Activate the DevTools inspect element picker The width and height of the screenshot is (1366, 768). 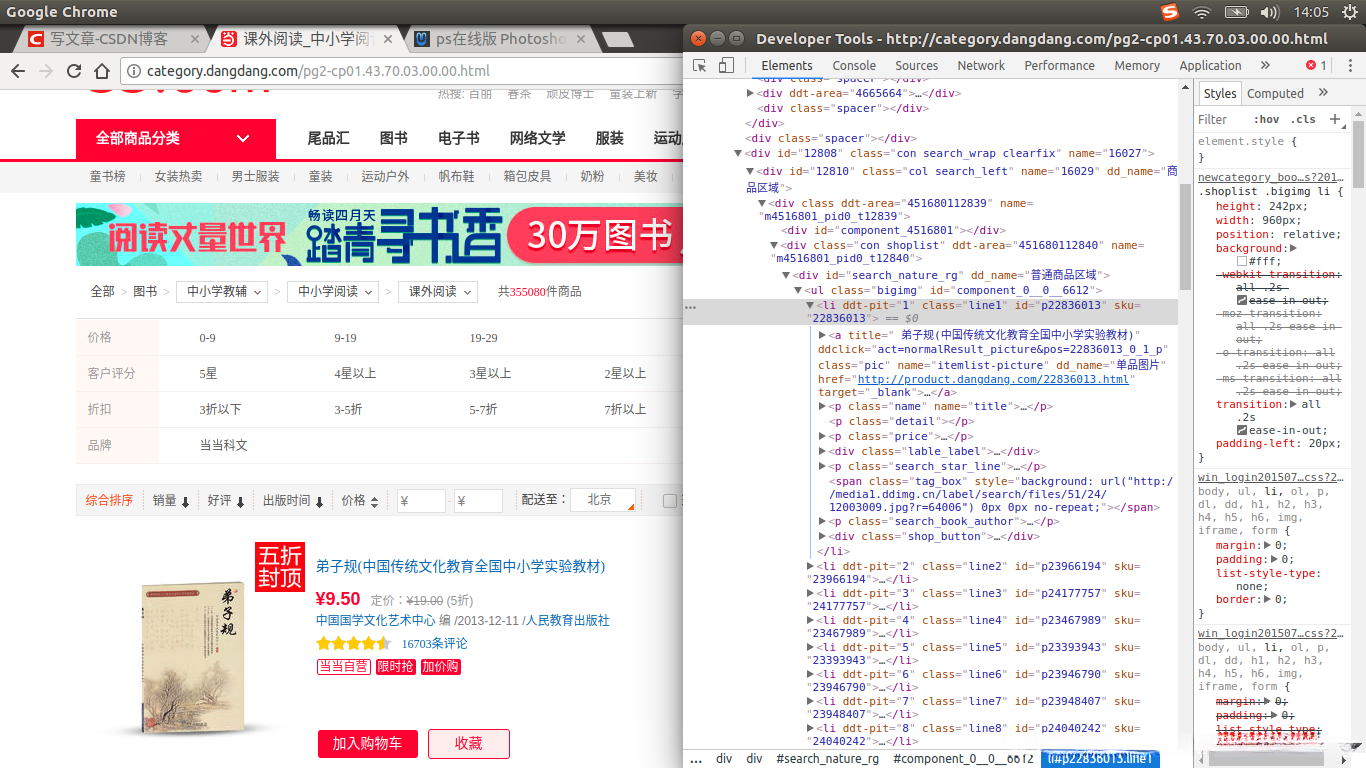click(x=700, y=66)
